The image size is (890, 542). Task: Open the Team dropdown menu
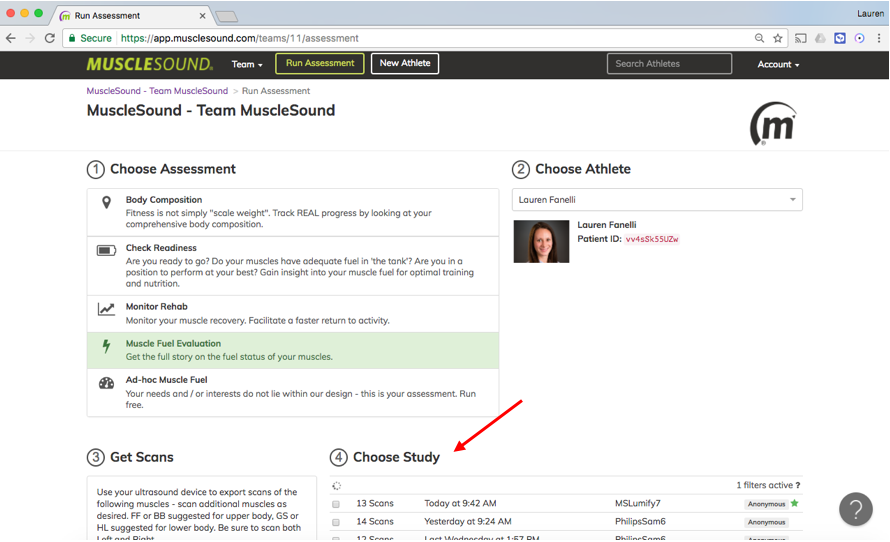coord(247,64)
